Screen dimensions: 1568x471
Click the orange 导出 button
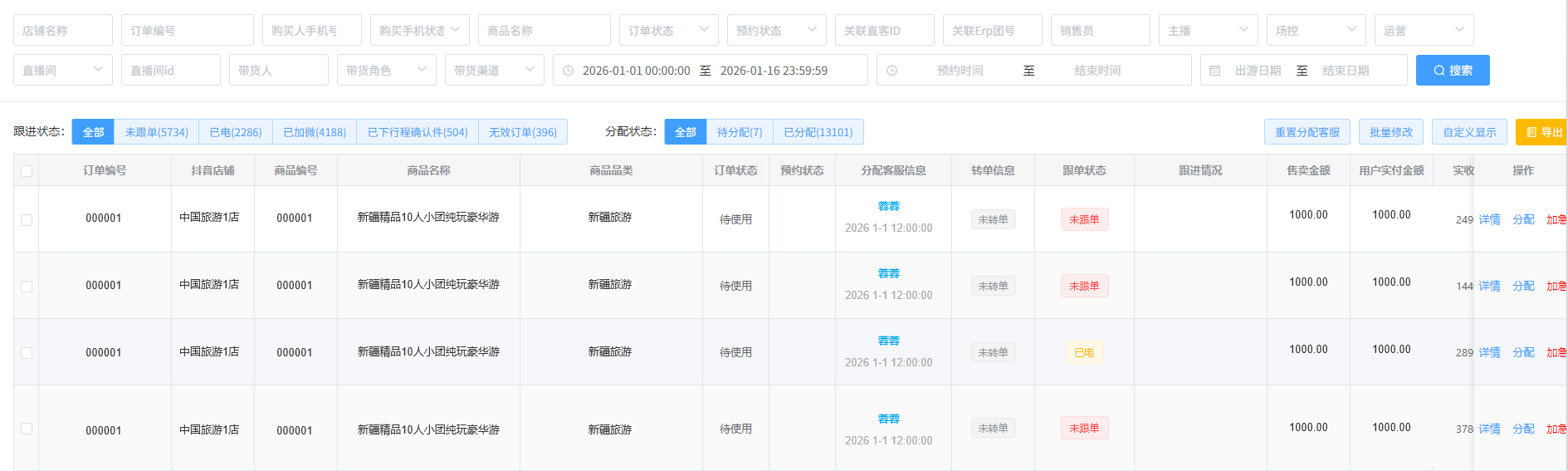(1542, 132)
